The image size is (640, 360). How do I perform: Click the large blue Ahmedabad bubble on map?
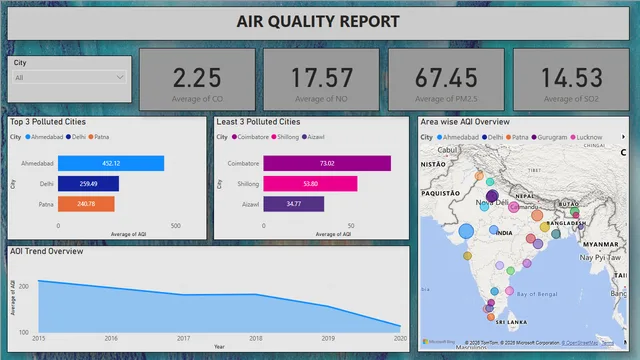[x=466, y=231]
